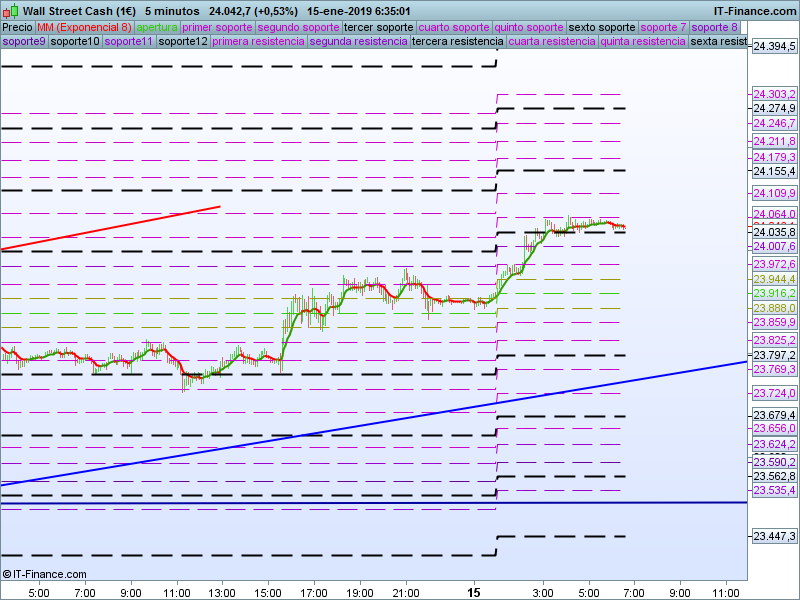
Task: Click the 23.679,4 price label
Action: (774, 415)
